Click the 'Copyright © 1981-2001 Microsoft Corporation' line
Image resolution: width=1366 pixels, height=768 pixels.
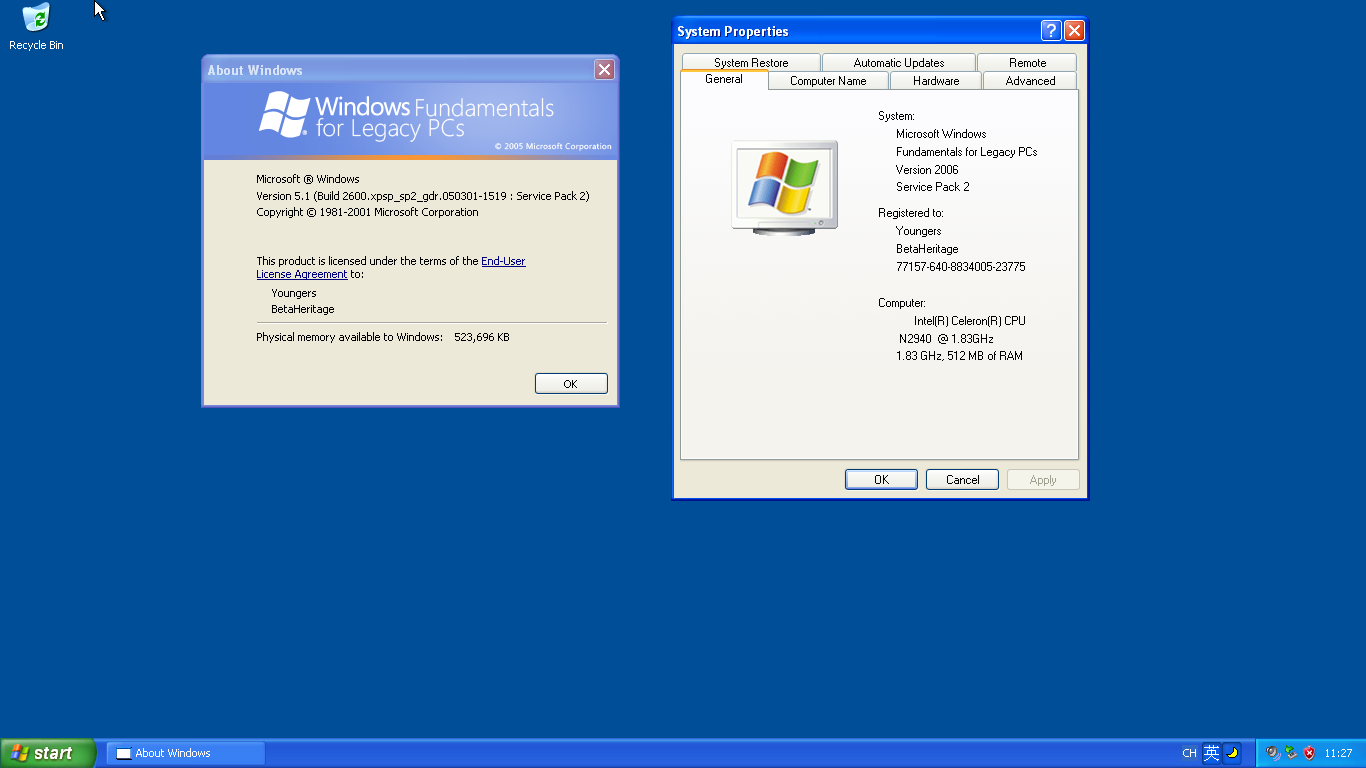click(367, 212)
